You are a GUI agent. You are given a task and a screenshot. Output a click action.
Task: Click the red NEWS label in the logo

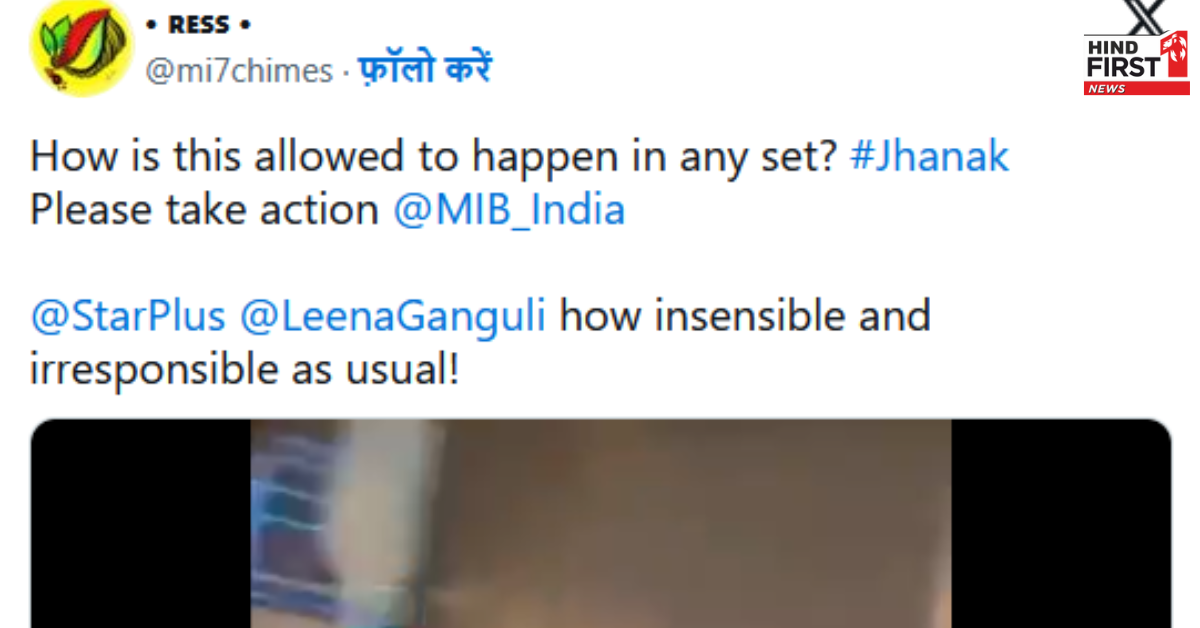coord(1107,89)
